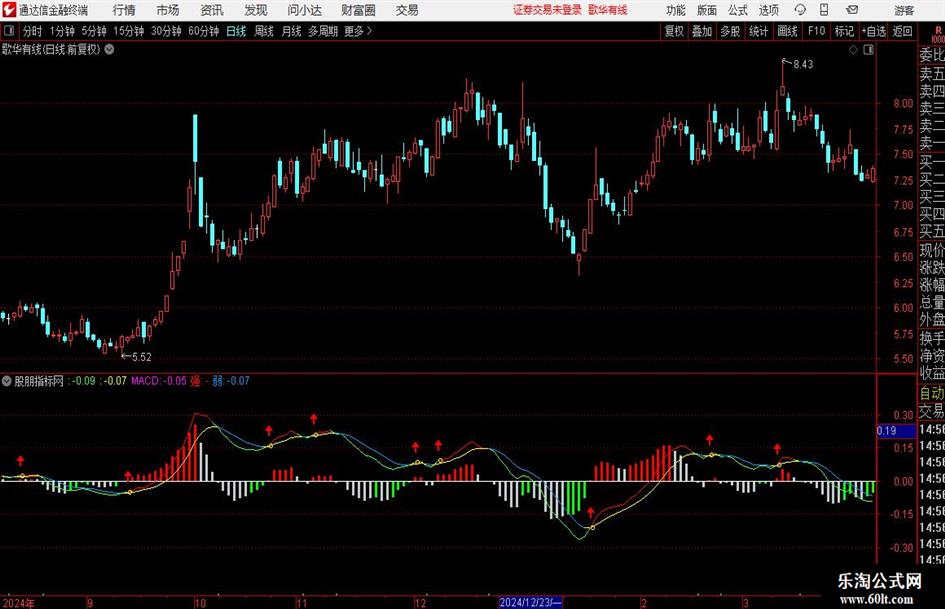This screenshot has width=945, height=609.
Task: Click the 2024年 label on the time axis
Action: pyautogui.click(x=19, y=603)
